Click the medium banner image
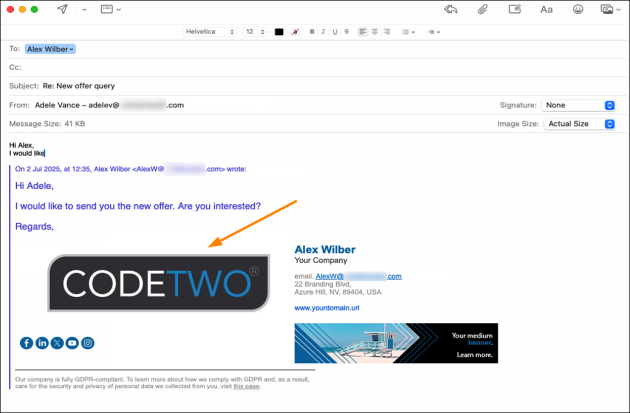630x413 pixels. [396, 343]
